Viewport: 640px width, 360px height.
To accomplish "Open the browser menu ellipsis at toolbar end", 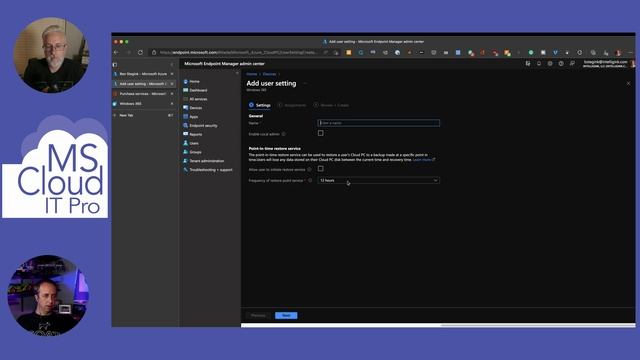I will coord(631,52).
